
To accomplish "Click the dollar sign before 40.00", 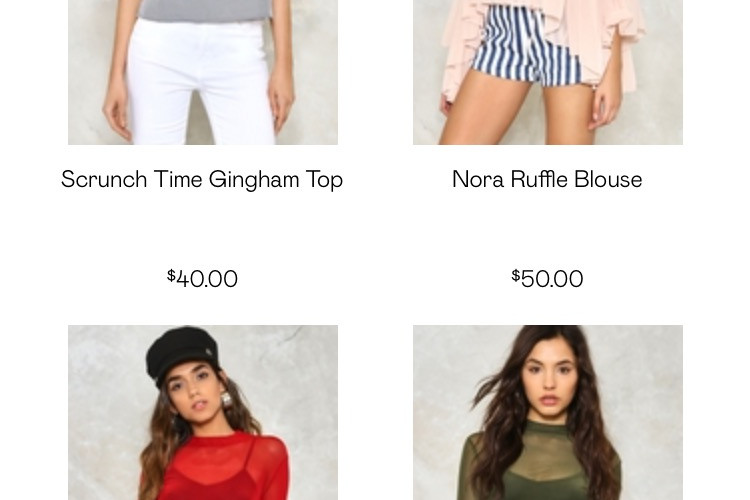I will 171,276.
